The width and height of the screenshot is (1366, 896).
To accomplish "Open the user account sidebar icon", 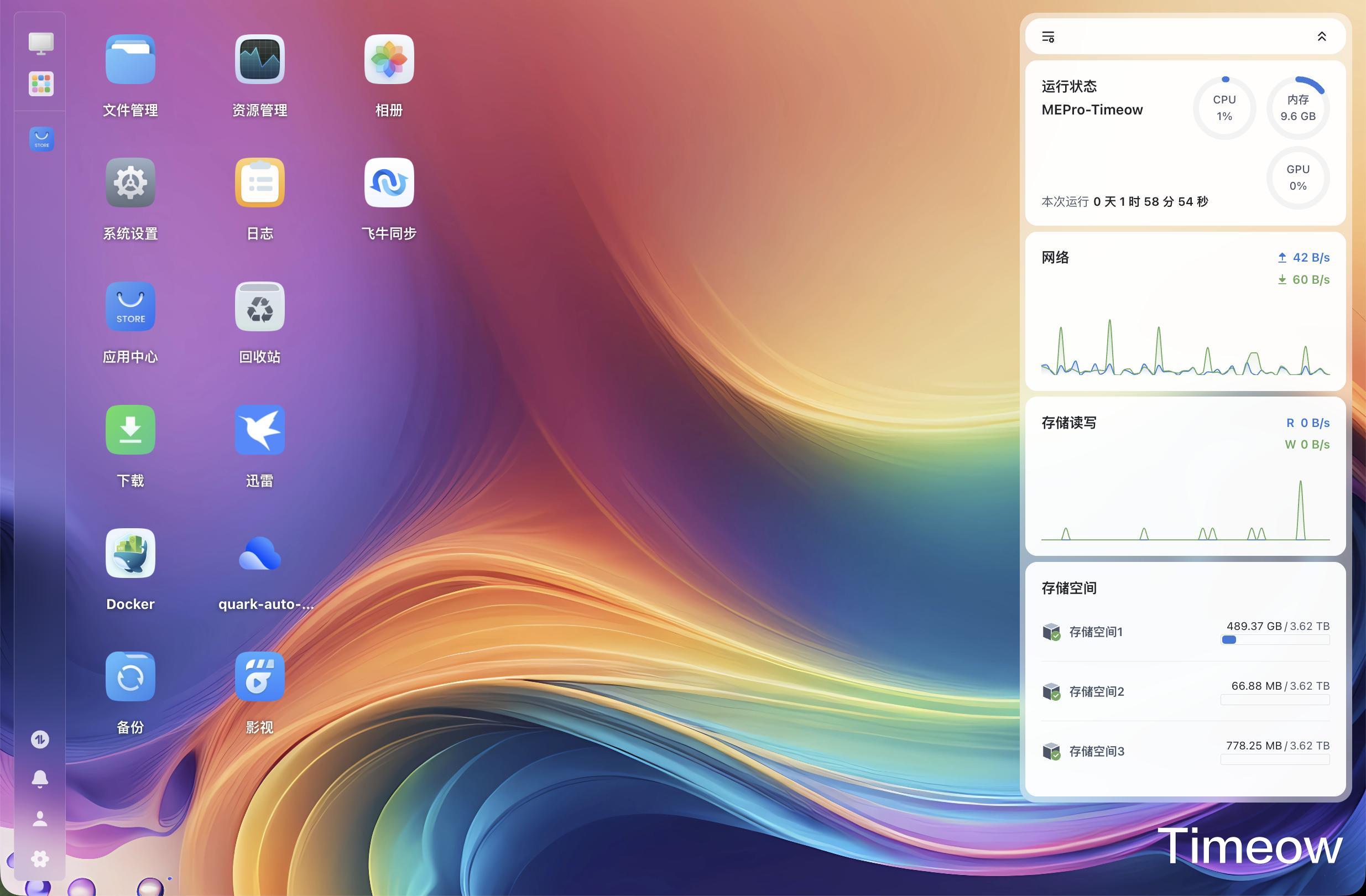I will point(40,819).
